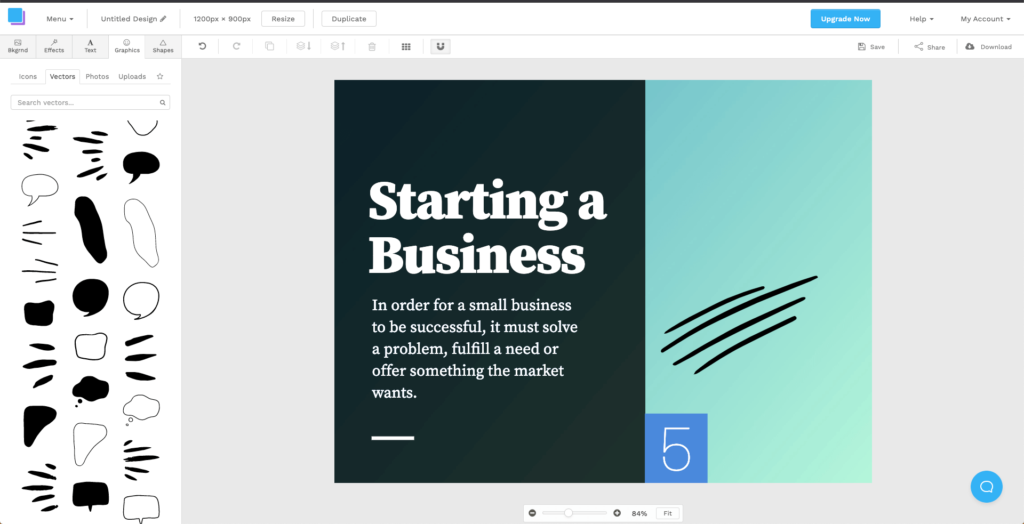Click the undo arrow icon

pos(202,46)
